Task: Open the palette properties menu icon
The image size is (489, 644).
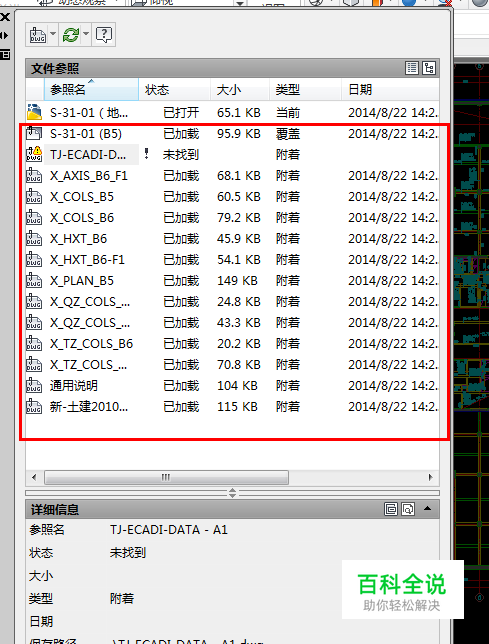Action: [5, 54]
